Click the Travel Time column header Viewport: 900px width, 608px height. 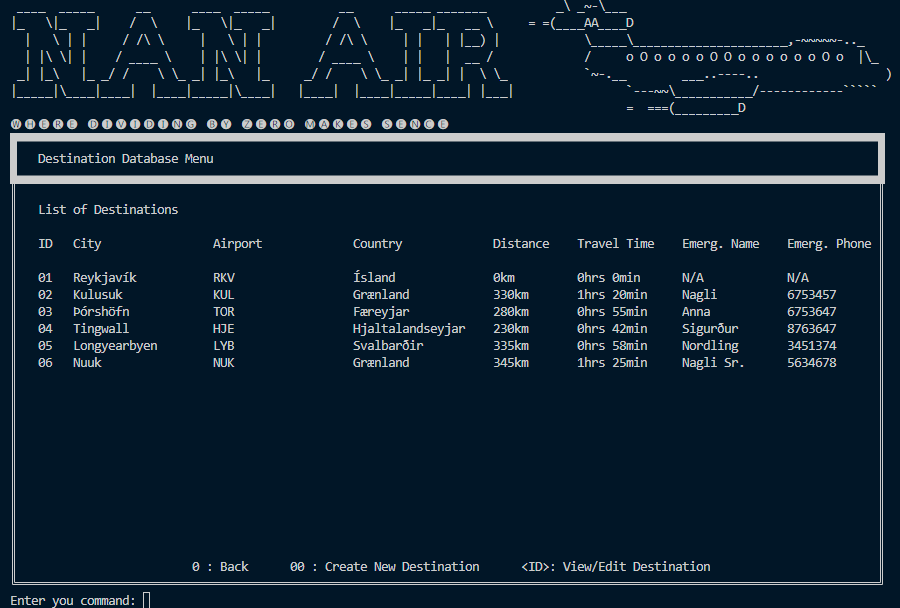pos(615,244)
